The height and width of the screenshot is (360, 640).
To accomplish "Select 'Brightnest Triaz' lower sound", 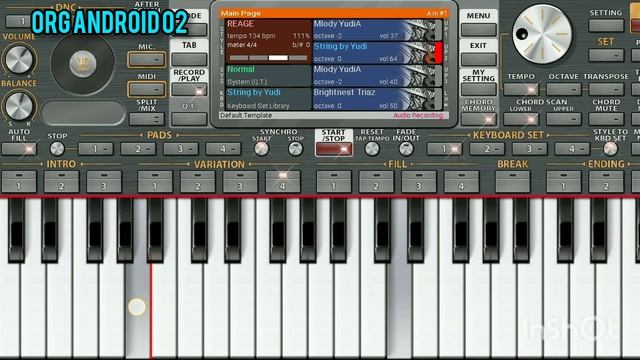I will point(377,99).
